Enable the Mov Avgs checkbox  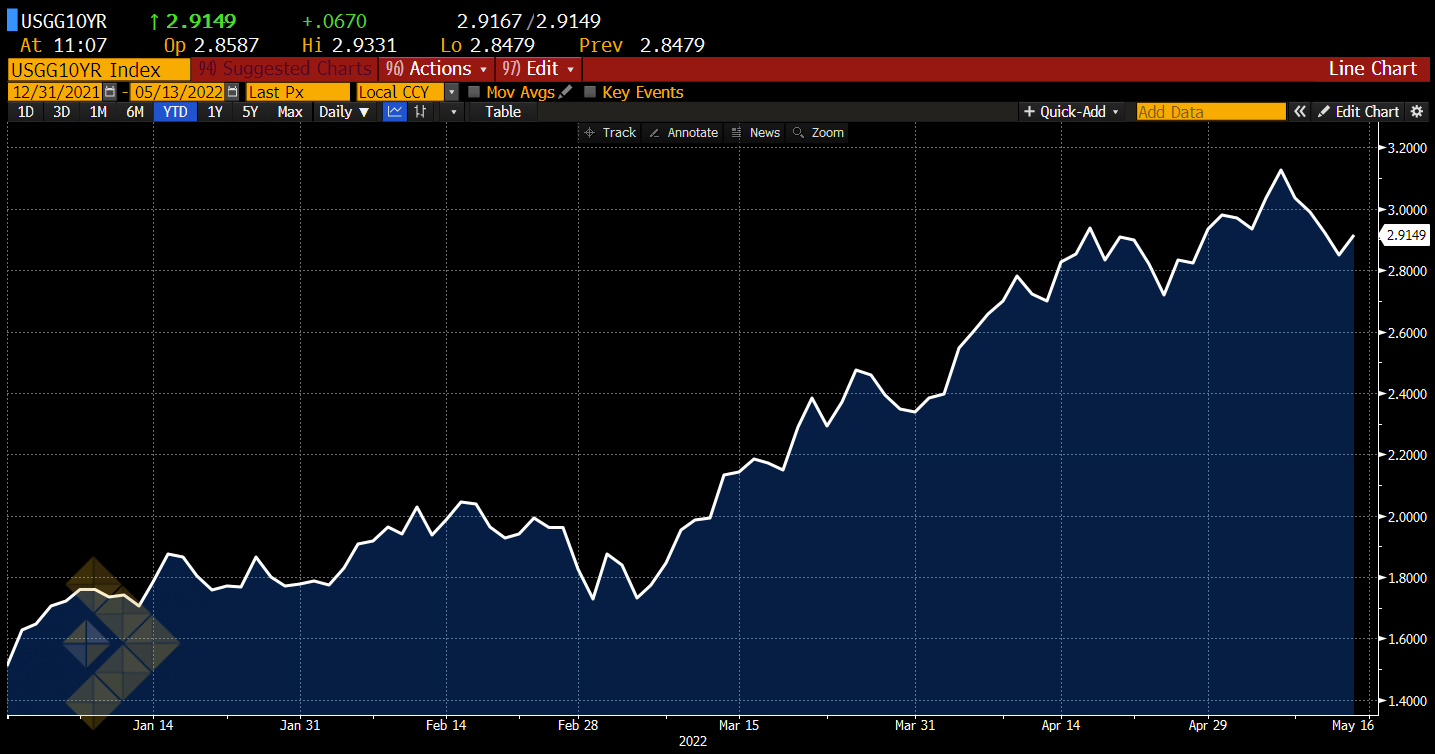coord(475,92)
